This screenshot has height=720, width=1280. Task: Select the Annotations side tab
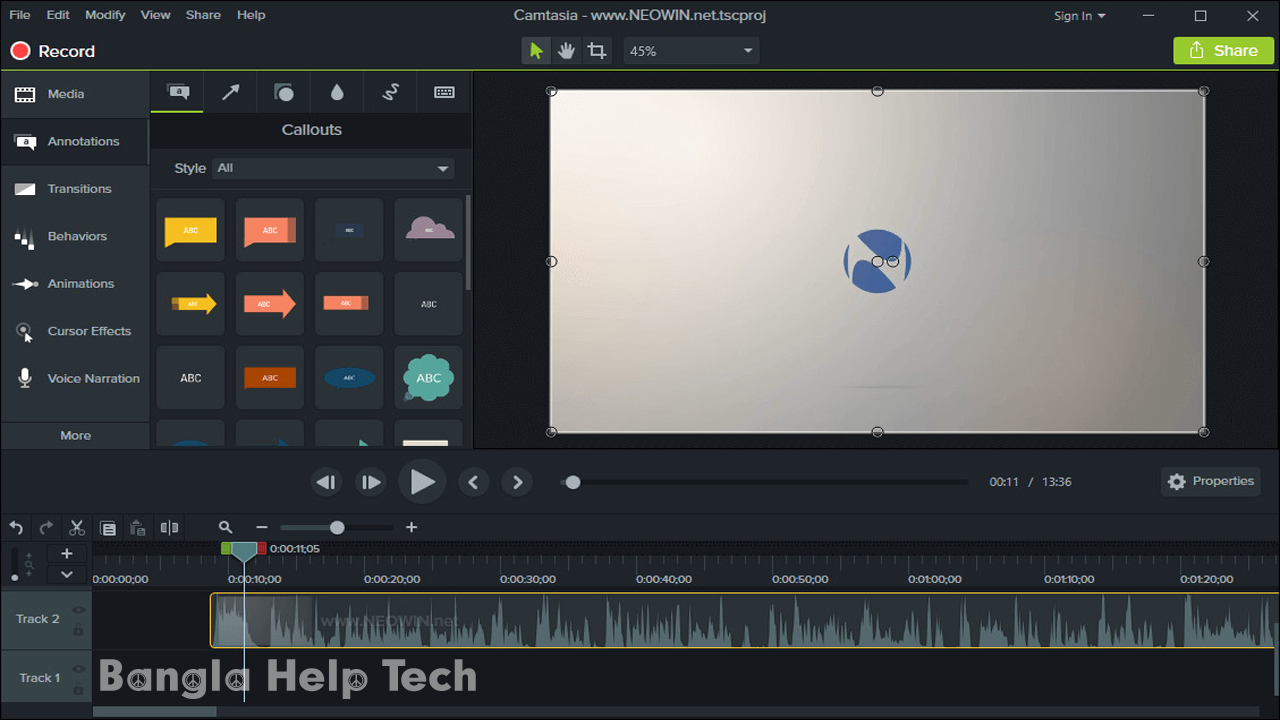(75, 141)
